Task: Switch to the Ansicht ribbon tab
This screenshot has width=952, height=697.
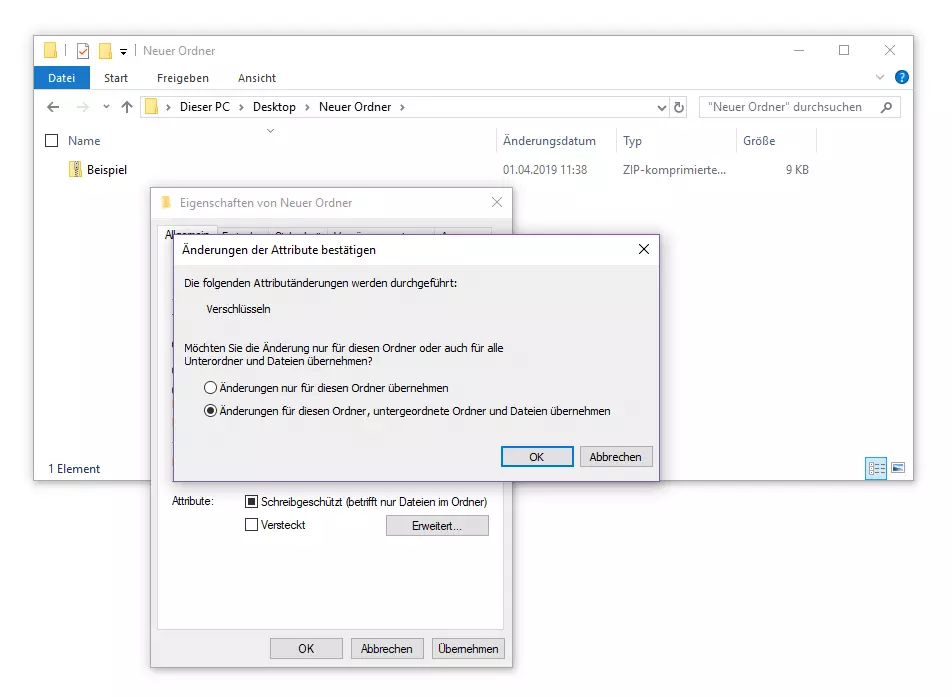Action: coord(257,78)
